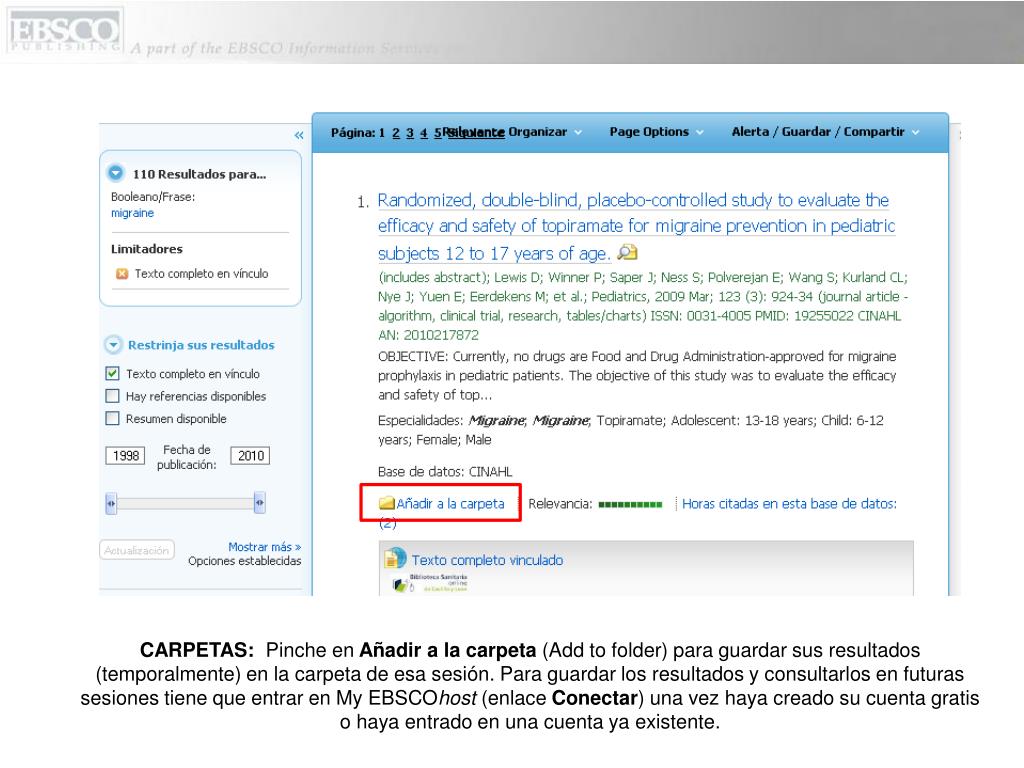Uncheck Texto completo en vínculo checkbox
The image size is (1024, 768).
pyautogui.click(x=112, y=374)
